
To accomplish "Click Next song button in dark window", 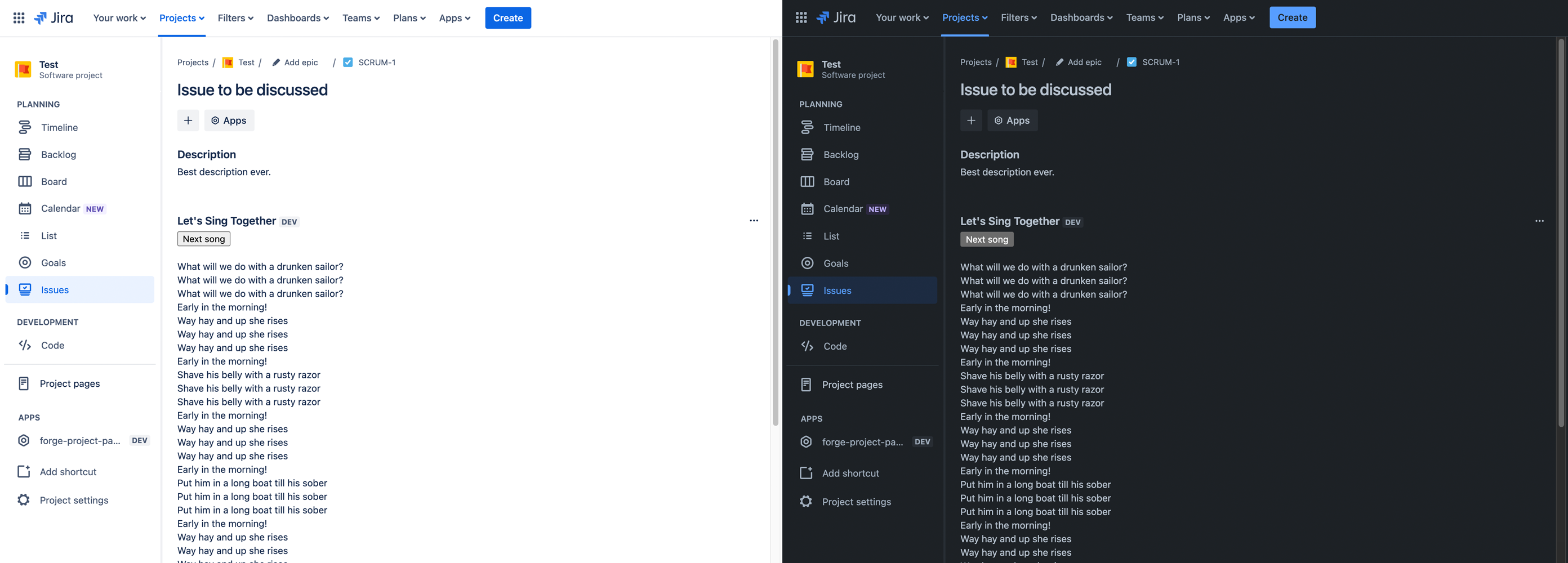I will [987, 240].
